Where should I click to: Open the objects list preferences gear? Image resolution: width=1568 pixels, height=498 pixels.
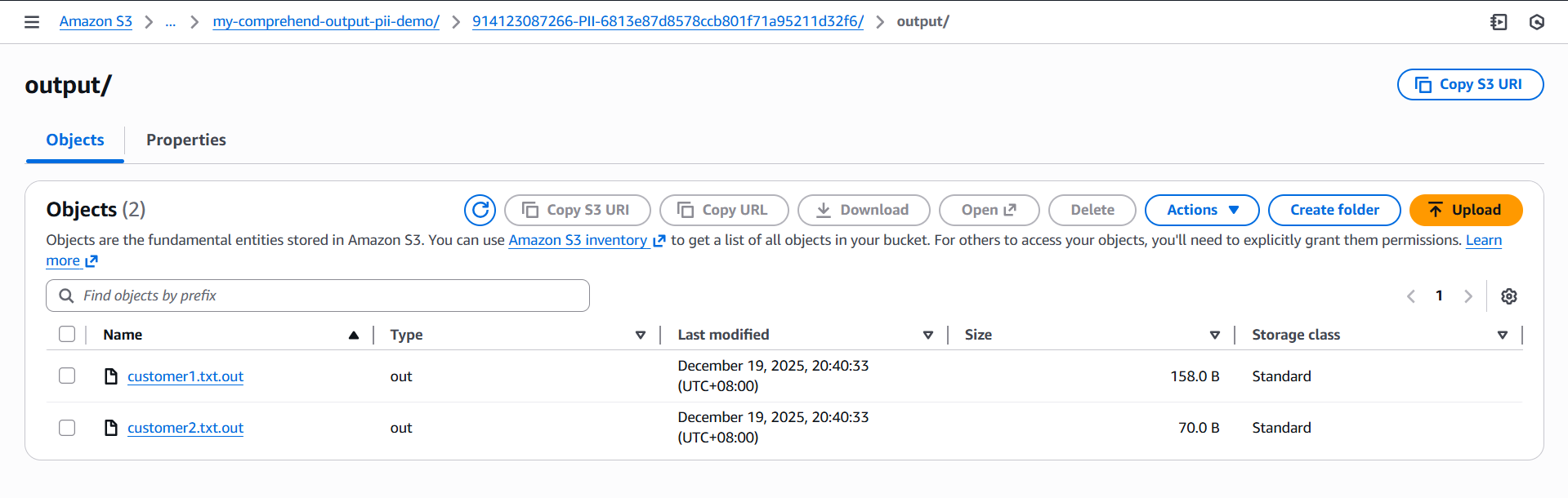(1508, 296)
